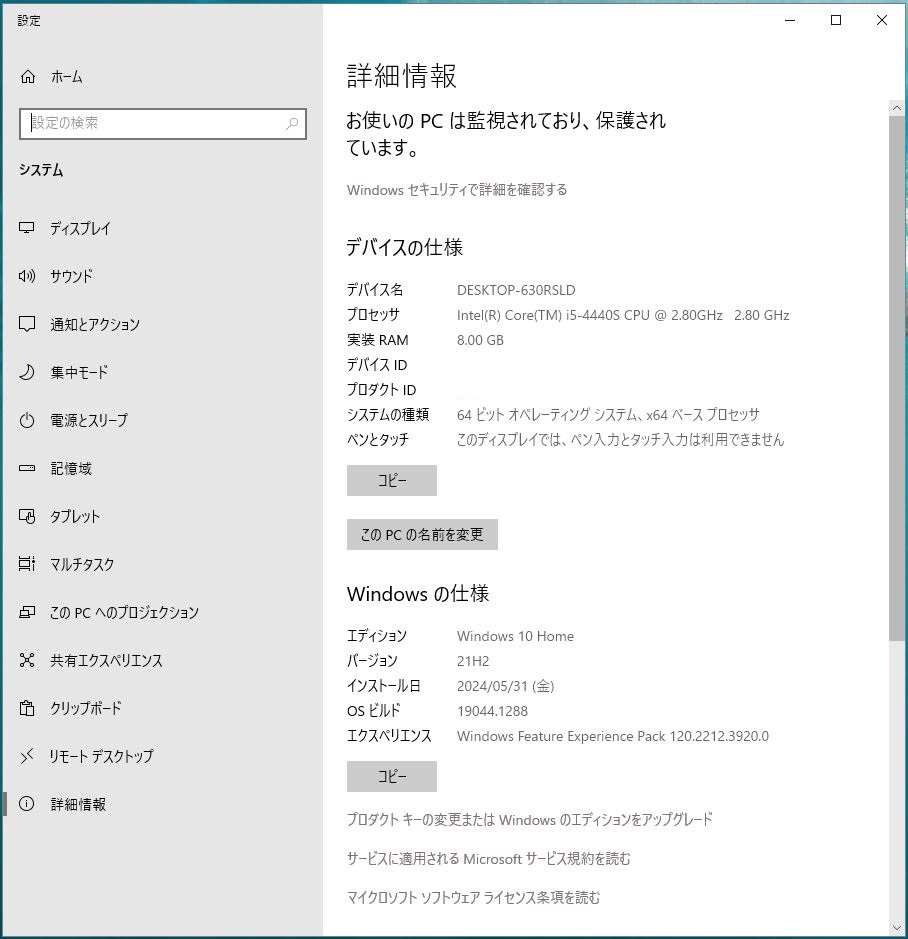Open リモート デスクトップ settings

tap(162, 756)
